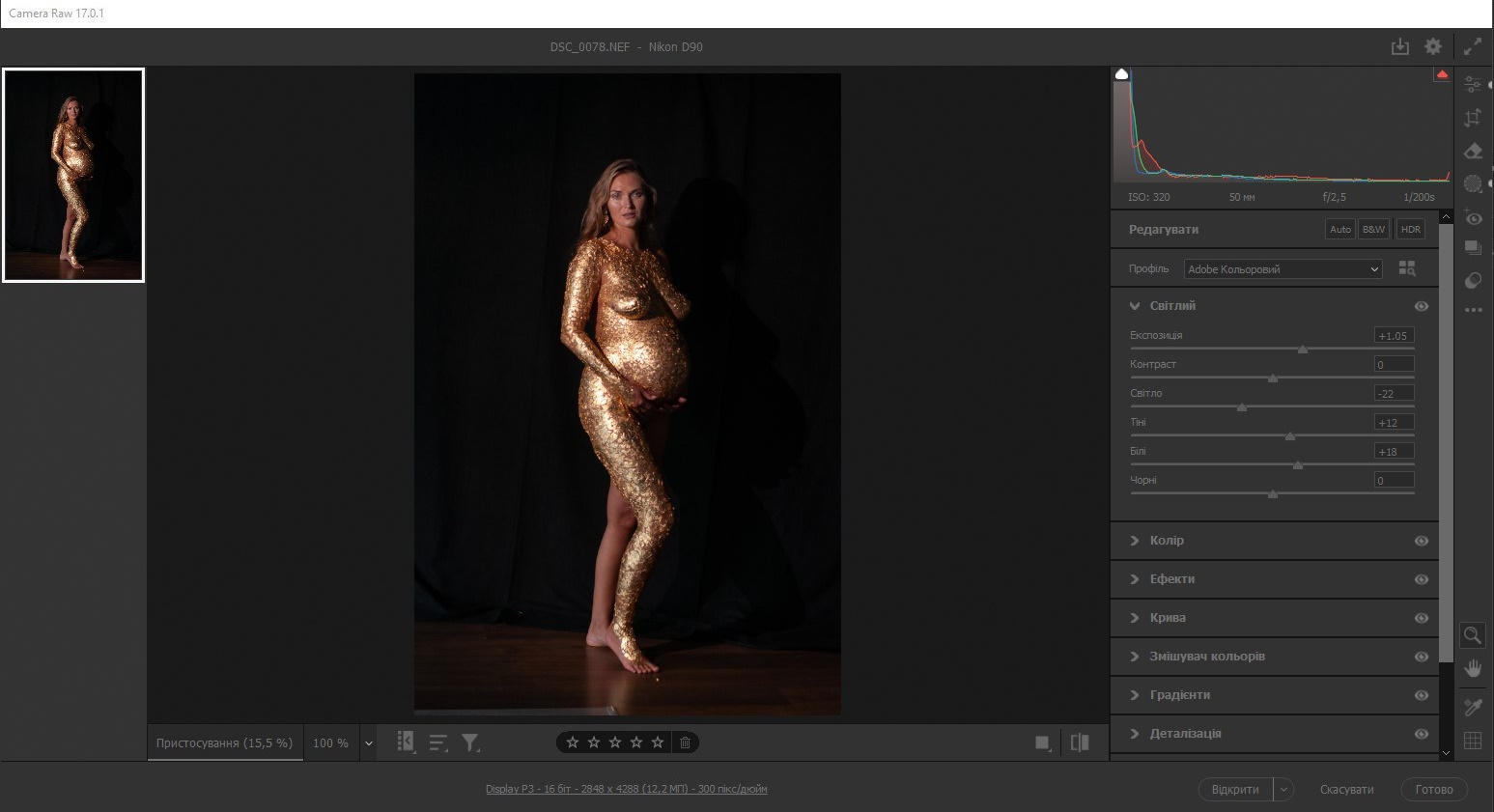
Task: Click the Відкрити button
Action: pos(1235,790)
